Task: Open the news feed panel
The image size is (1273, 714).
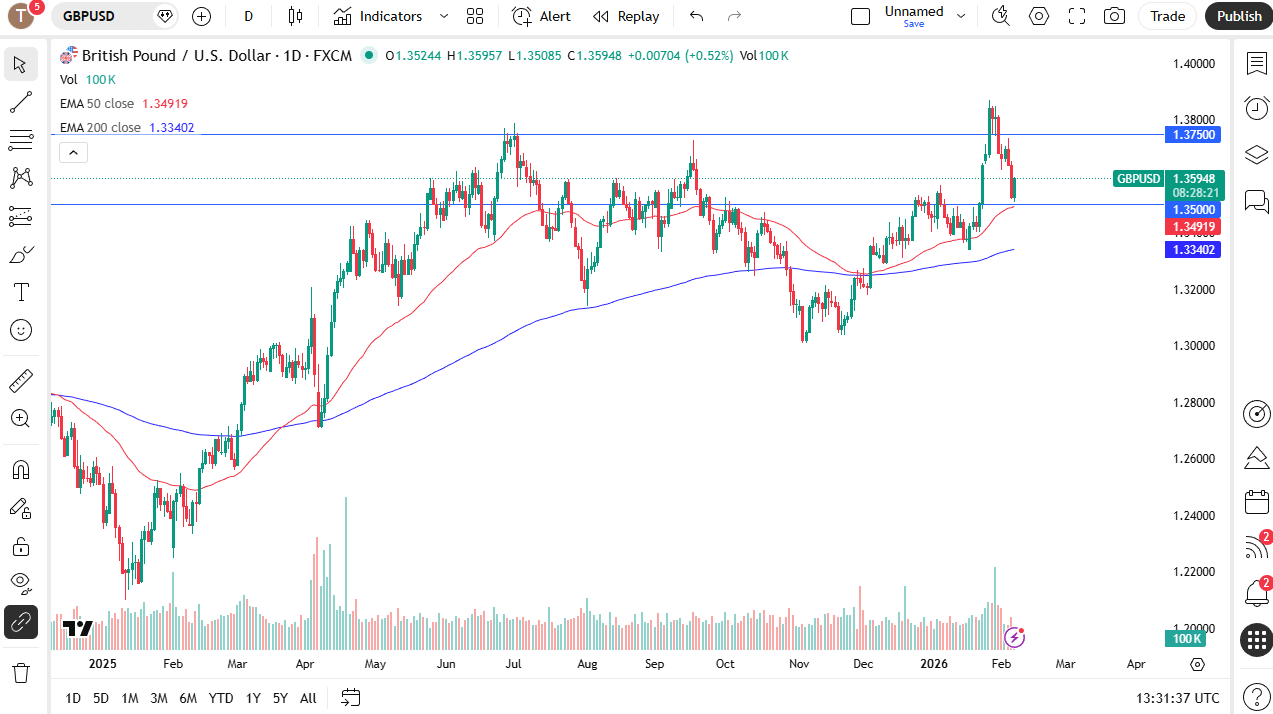Action: click(x=1256, y=547)
